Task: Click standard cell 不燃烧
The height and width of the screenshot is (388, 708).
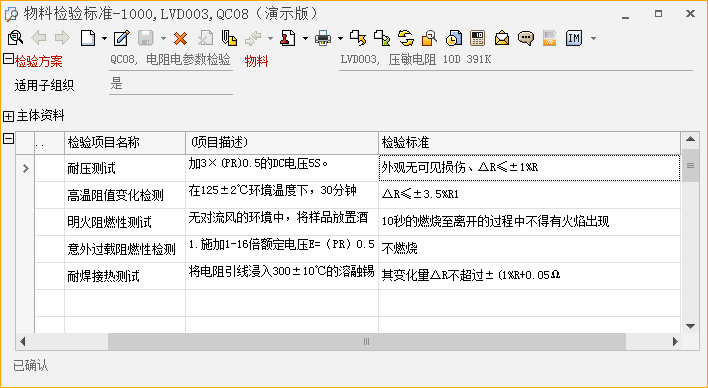Action: (529, 249)
